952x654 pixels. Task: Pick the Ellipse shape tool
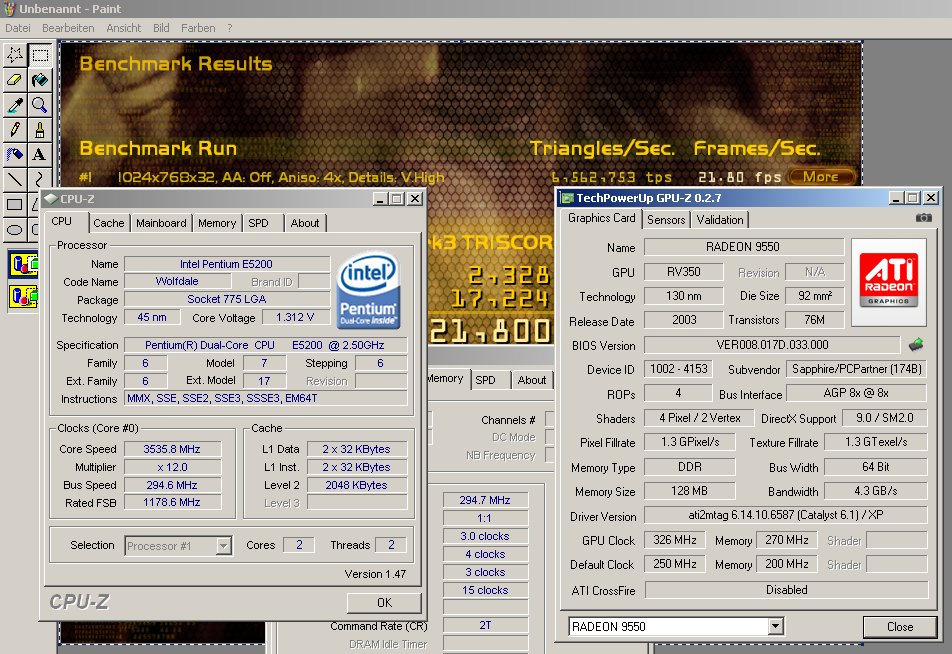[15, 230]
